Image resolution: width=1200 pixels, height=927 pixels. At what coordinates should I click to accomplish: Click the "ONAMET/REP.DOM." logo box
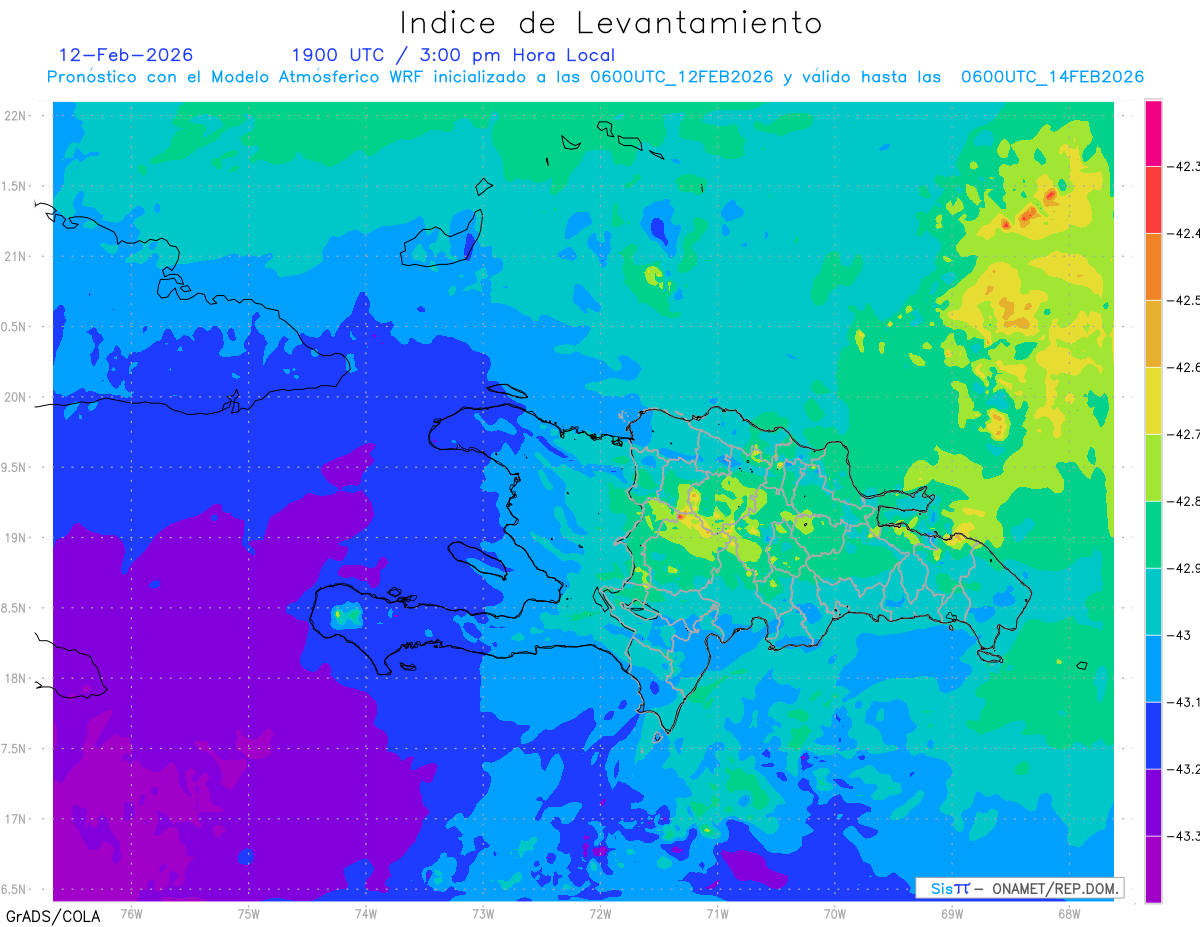tap(1019, 888)
